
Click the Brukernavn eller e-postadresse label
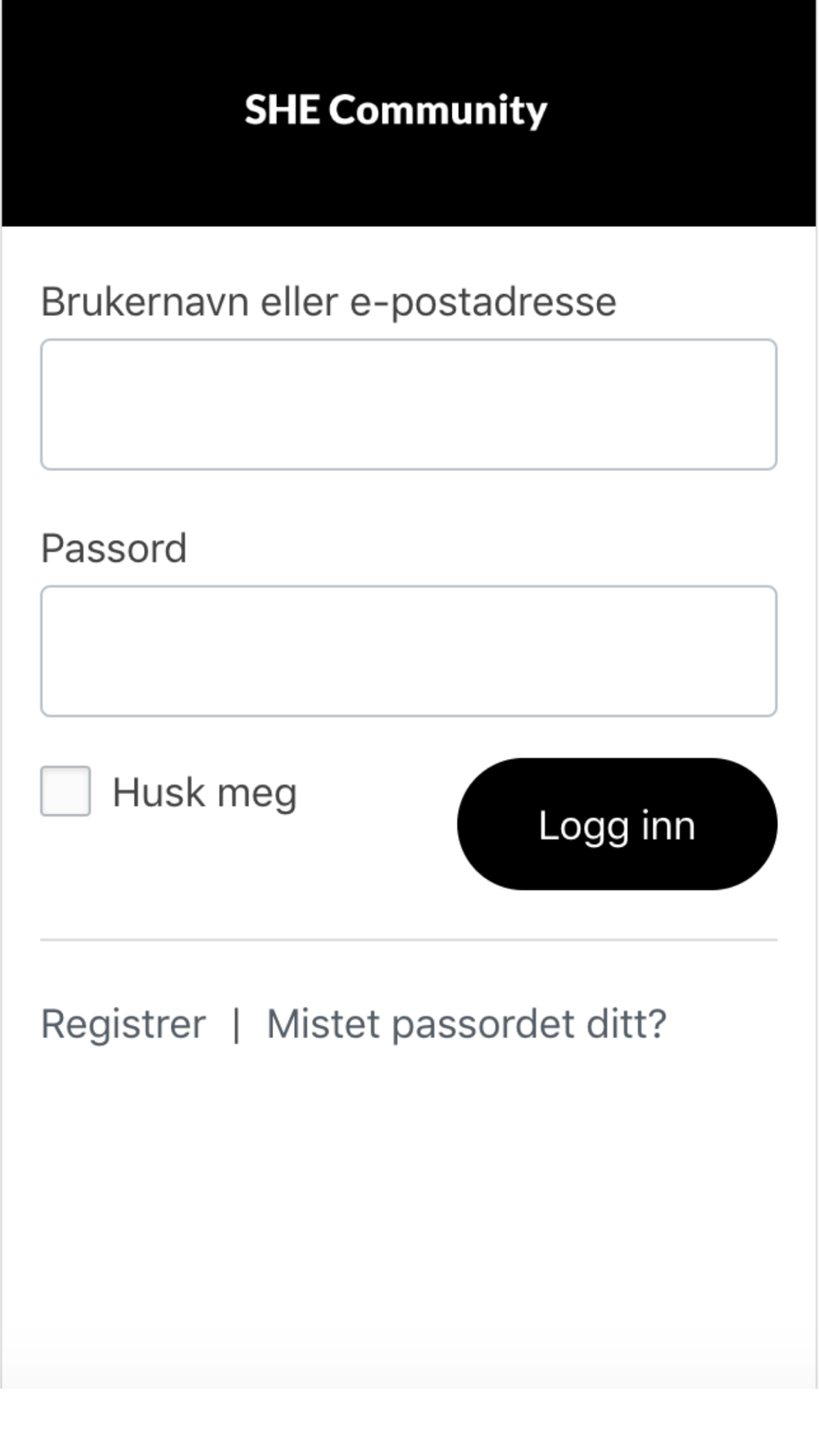tap(328, 302)
